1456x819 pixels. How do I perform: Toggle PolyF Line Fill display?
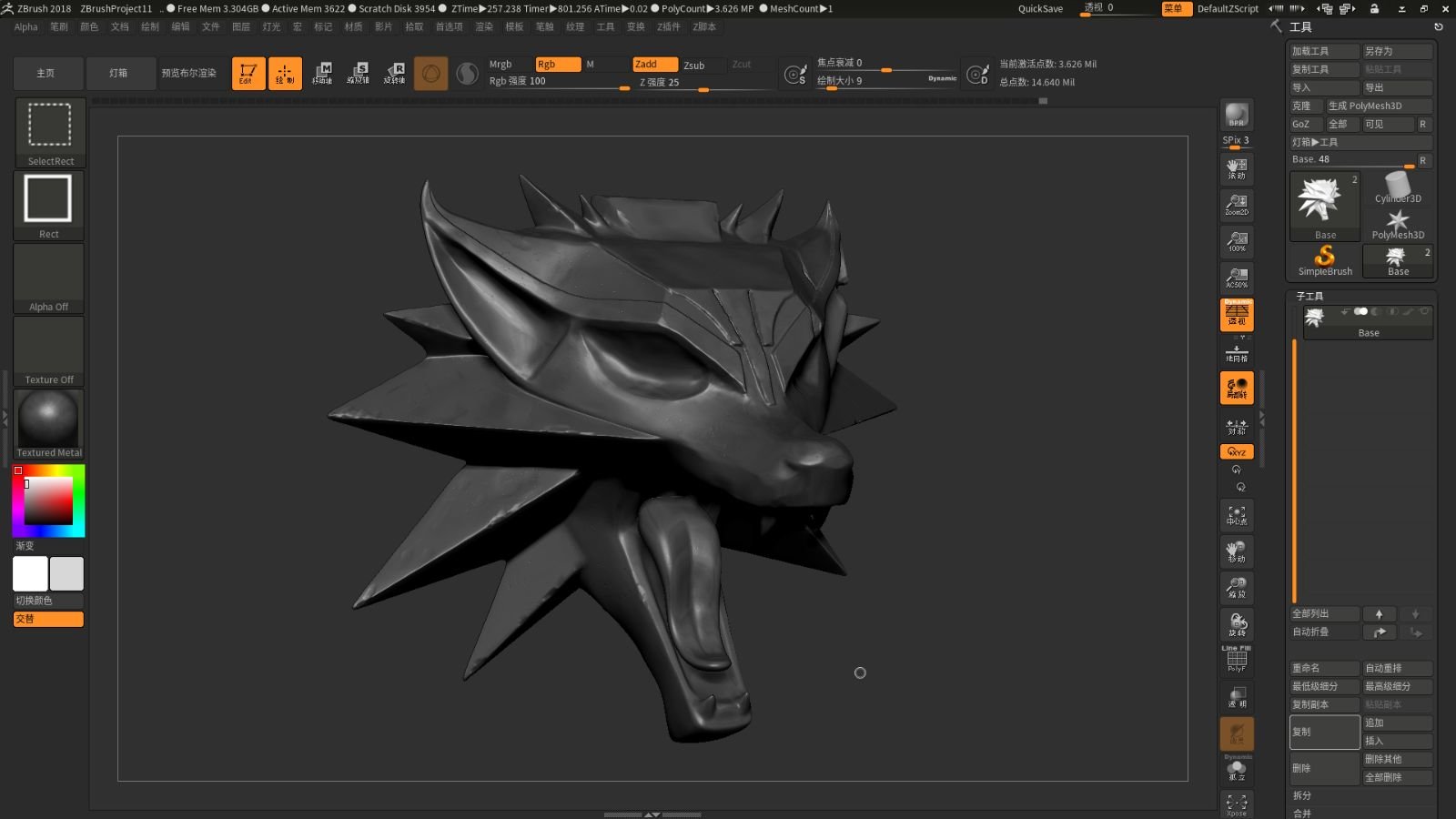1237,660
